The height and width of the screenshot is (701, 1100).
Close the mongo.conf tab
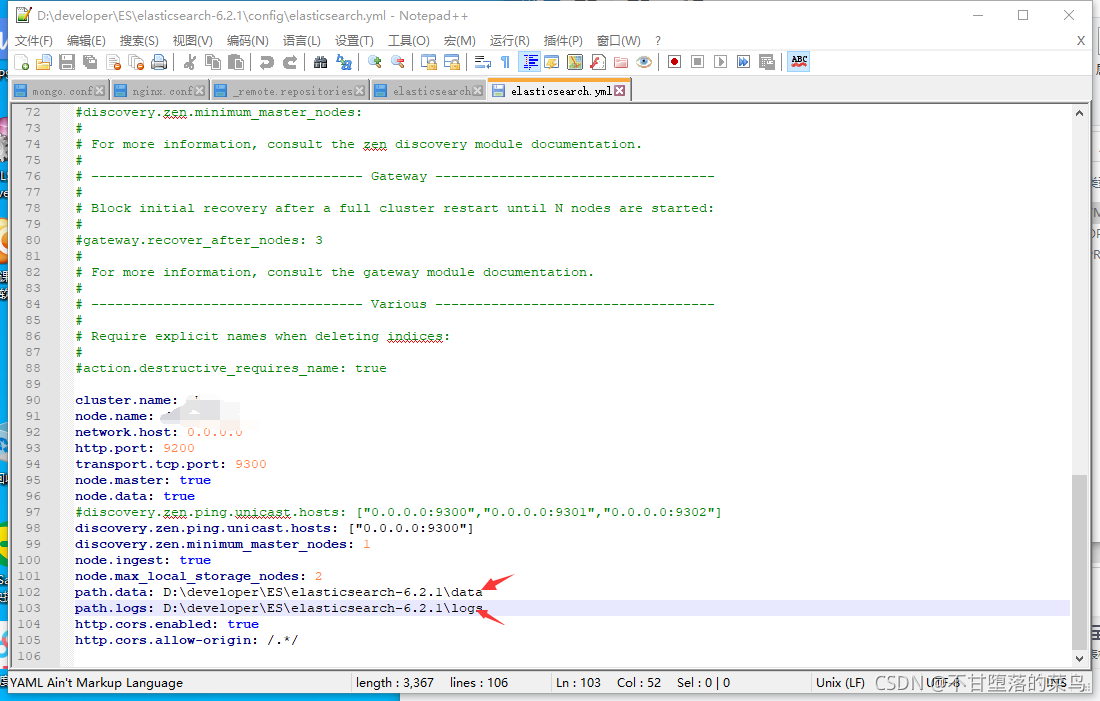(x=100, y=91)
